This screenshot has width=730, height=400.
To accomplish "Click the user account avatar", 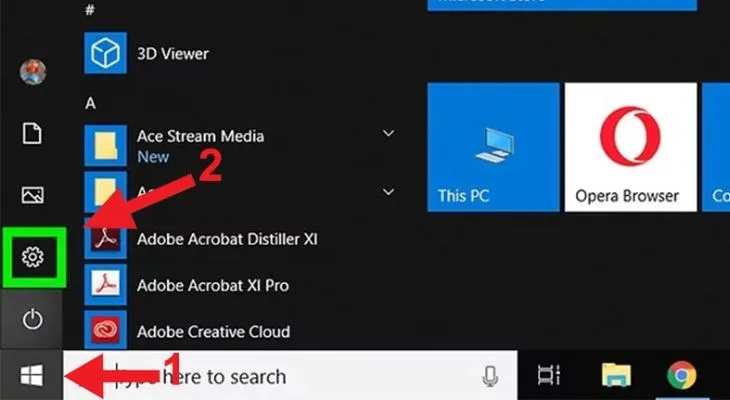I will 33,72.
